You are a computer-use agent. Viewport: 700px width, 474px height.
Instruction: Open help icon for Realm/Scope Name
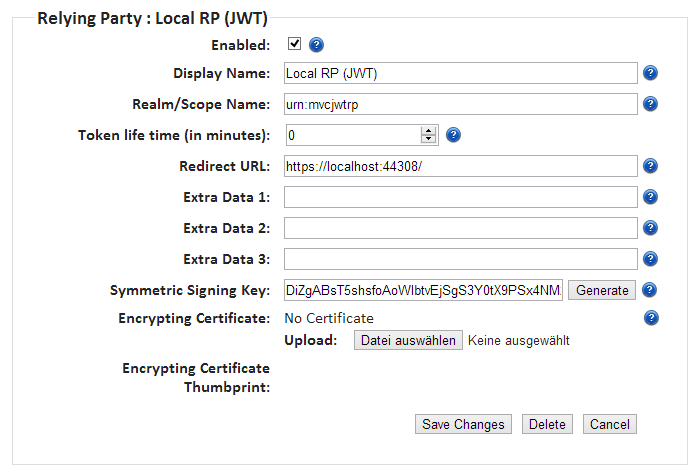pyautogui.click(x=650, y=104)
